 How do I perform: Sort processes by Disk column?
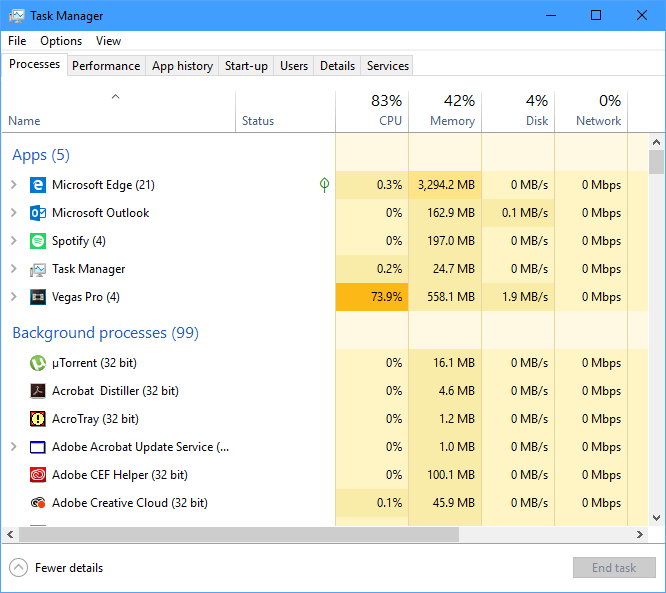[518, 112]
